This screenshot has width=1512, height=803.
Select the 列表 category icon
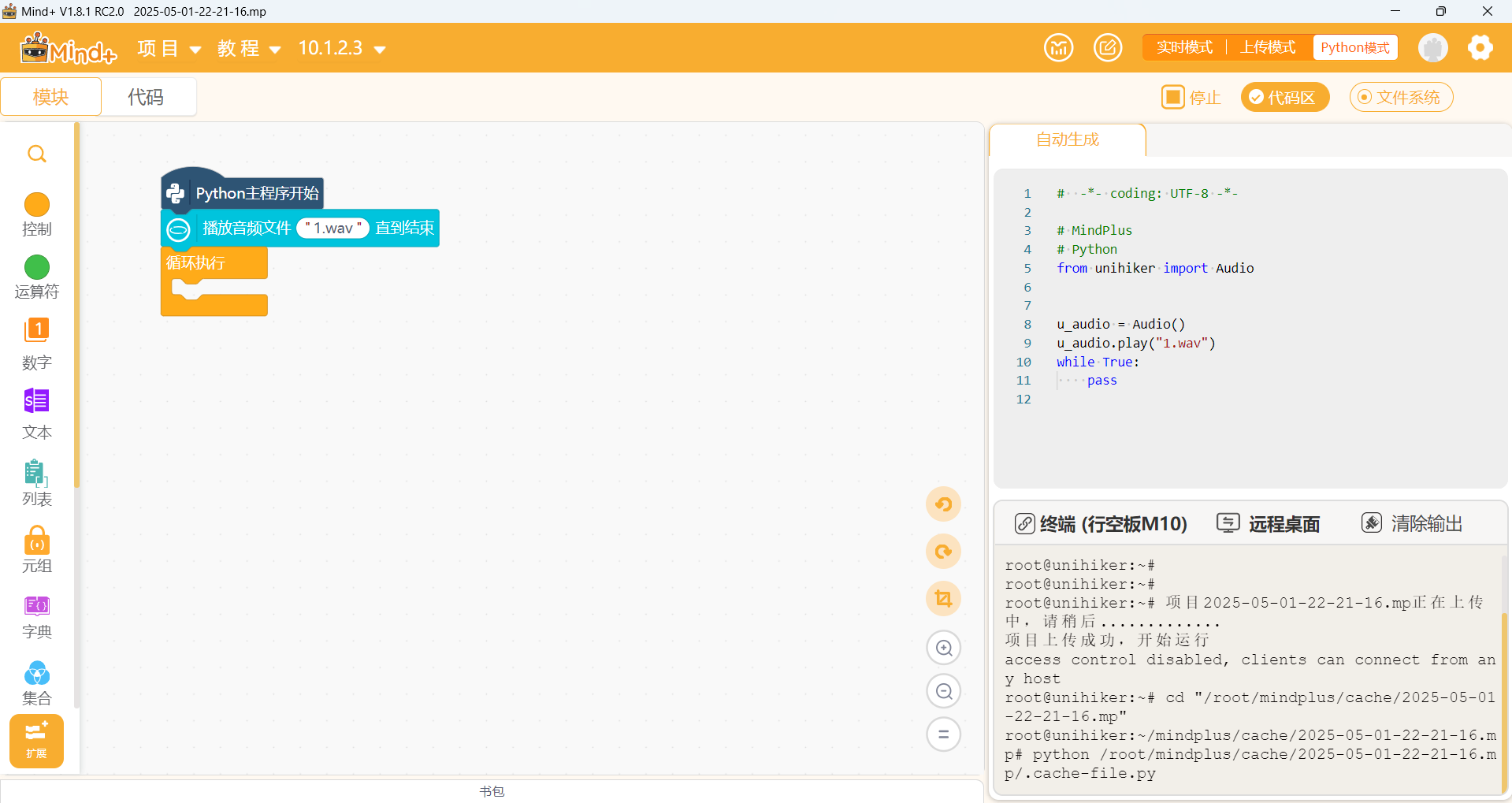click(x=37, y=473)
